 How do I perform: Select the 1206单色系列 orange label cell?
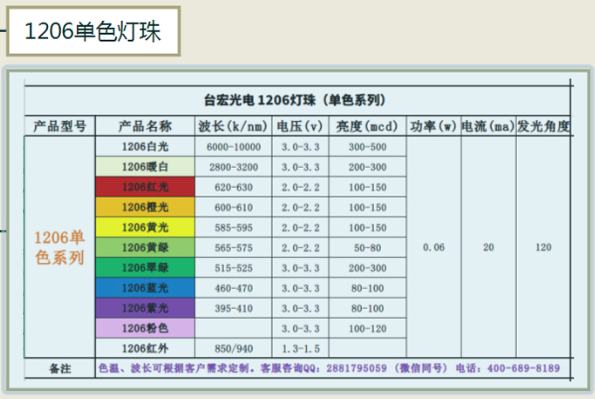point(60,247)
